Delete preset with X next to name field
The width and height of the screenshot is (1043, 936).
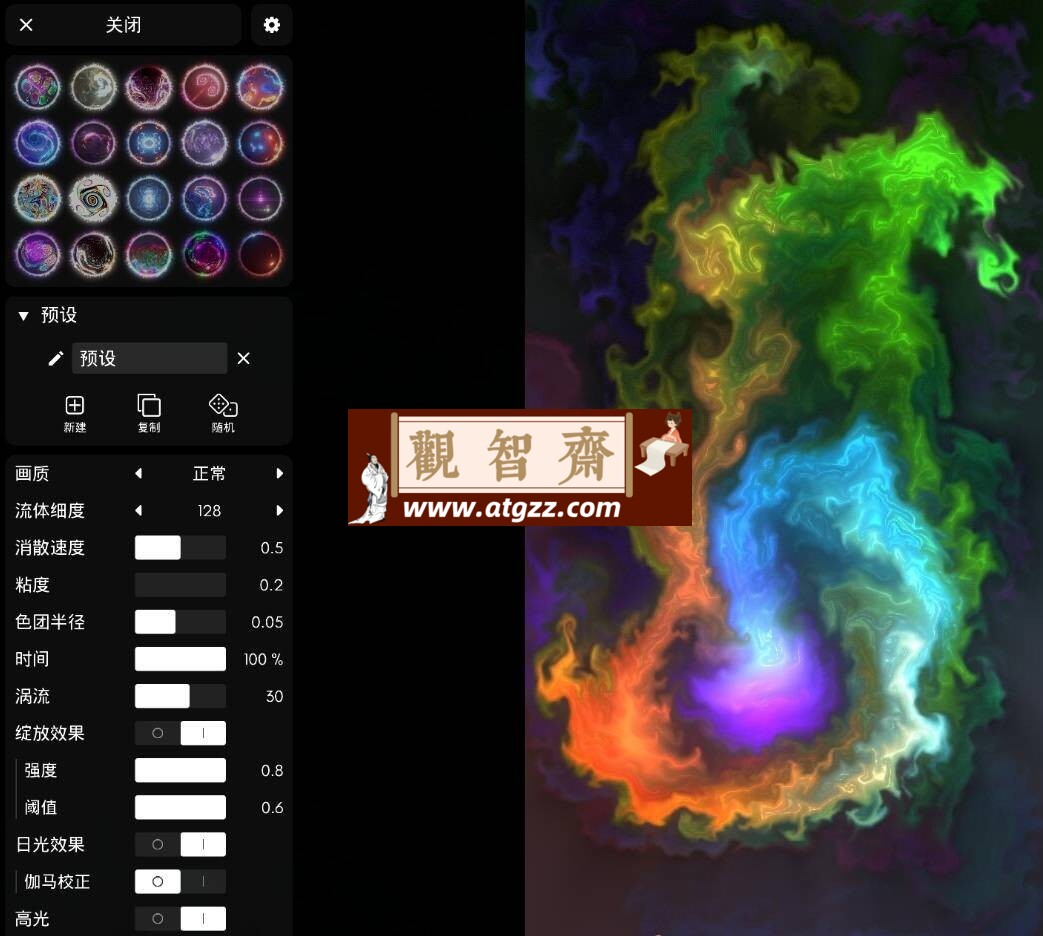click(243, 359)
